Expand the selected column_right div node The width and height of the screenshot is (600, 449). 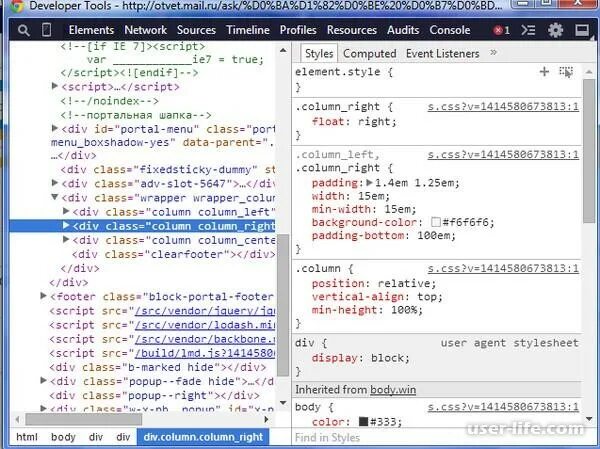coord(66,225)
